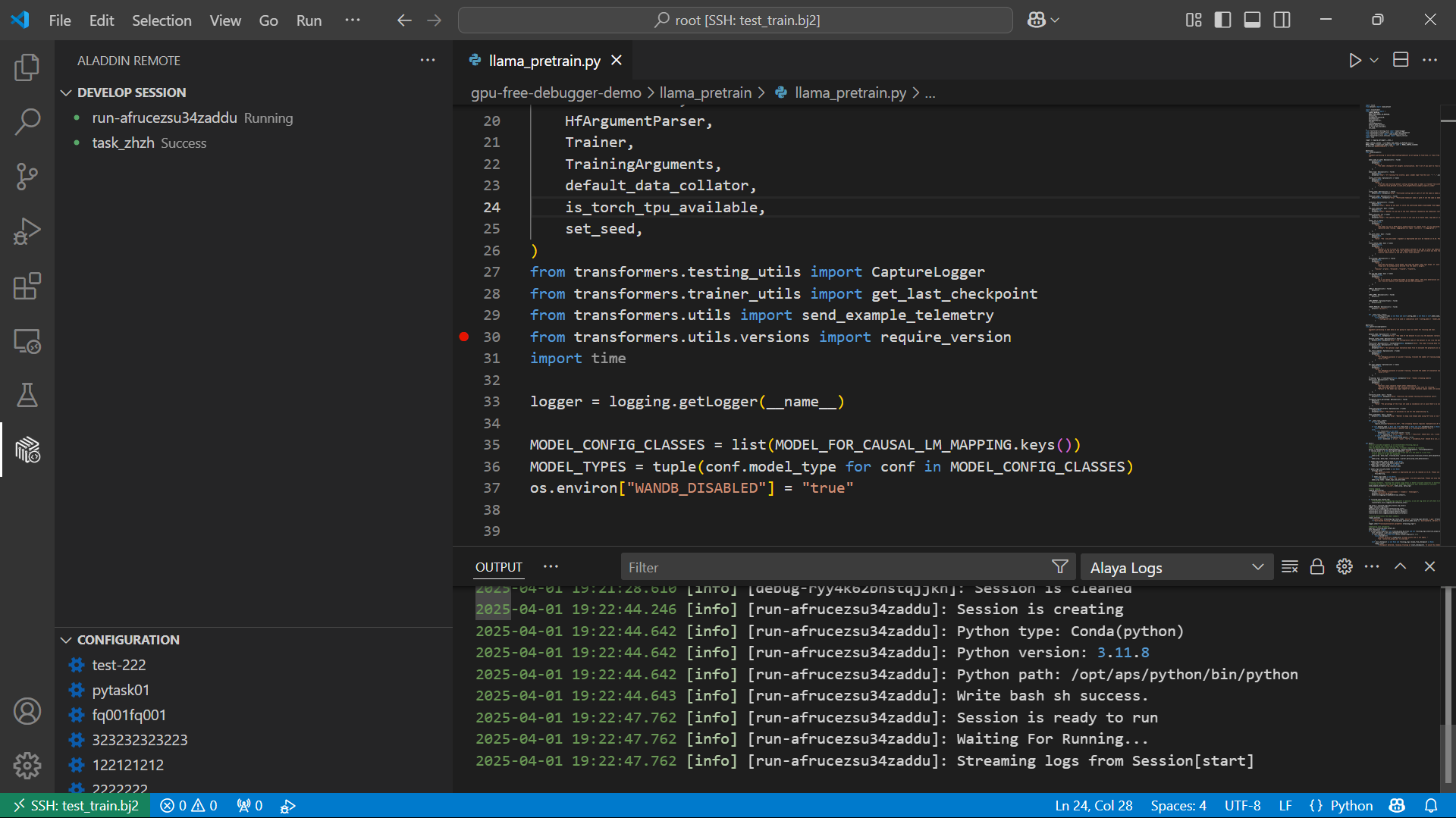
Task: Open Run and Debug view
Action: (x=27, y=231)
